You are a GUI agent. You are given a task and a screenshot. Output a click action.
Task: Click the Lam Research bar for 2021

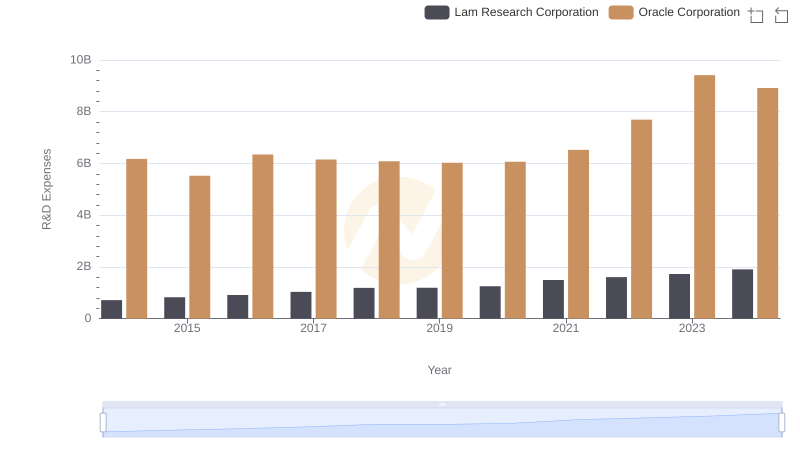553,299
